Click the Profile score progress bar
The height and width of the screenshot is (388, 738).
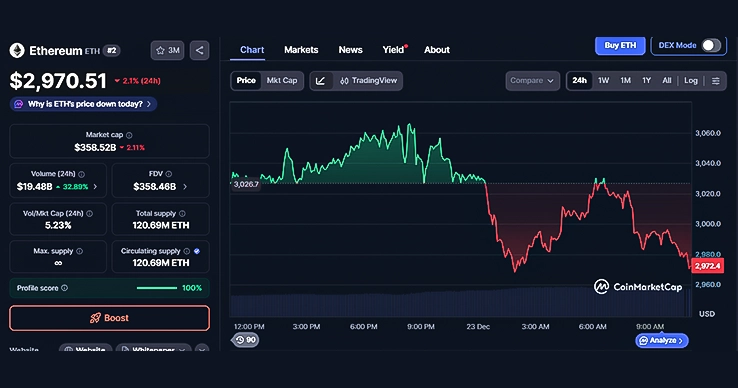click(x=157, y=288)
